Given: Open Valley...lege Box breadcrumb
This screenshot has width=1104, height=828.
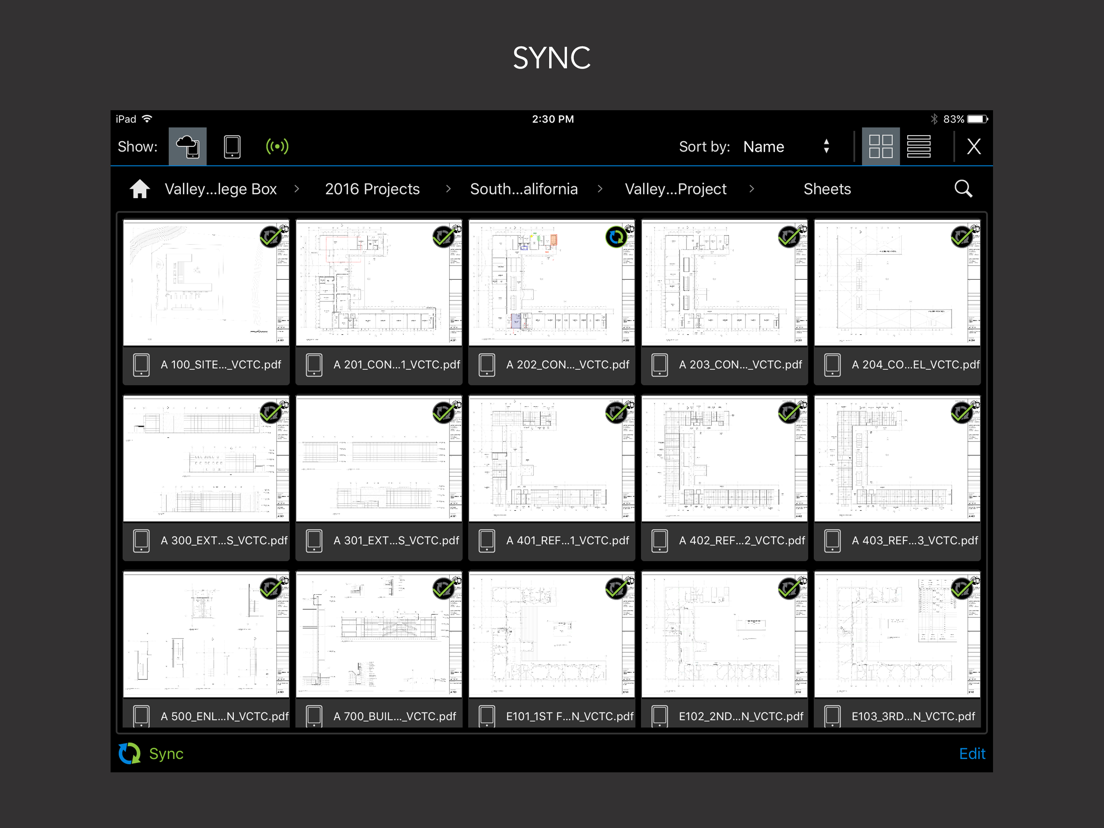Looking at the screenshot, I should [x=220, y=189].
